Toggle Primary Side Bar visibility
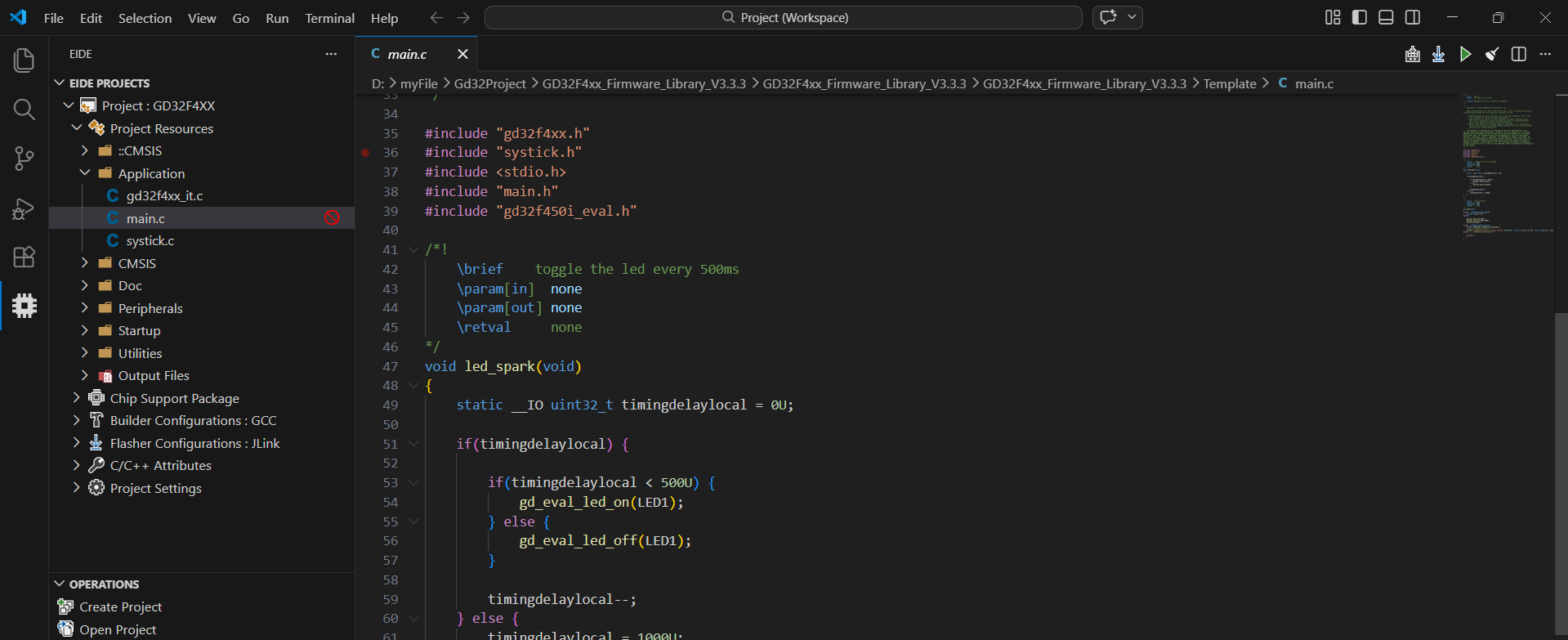1568x640 pixels. 1360,17
